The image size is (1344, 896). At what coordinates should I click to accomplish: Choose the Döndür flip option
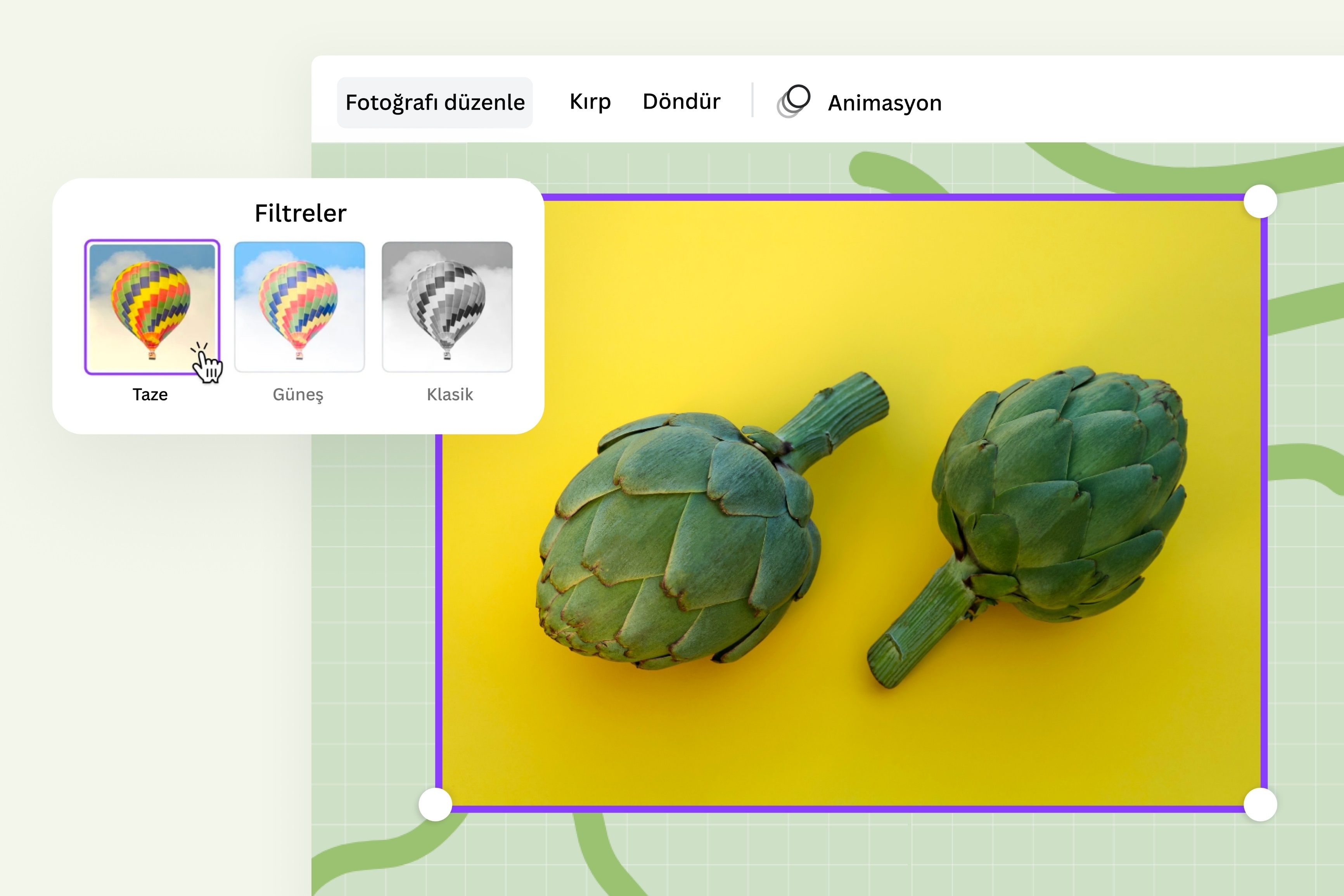(681, 101)
